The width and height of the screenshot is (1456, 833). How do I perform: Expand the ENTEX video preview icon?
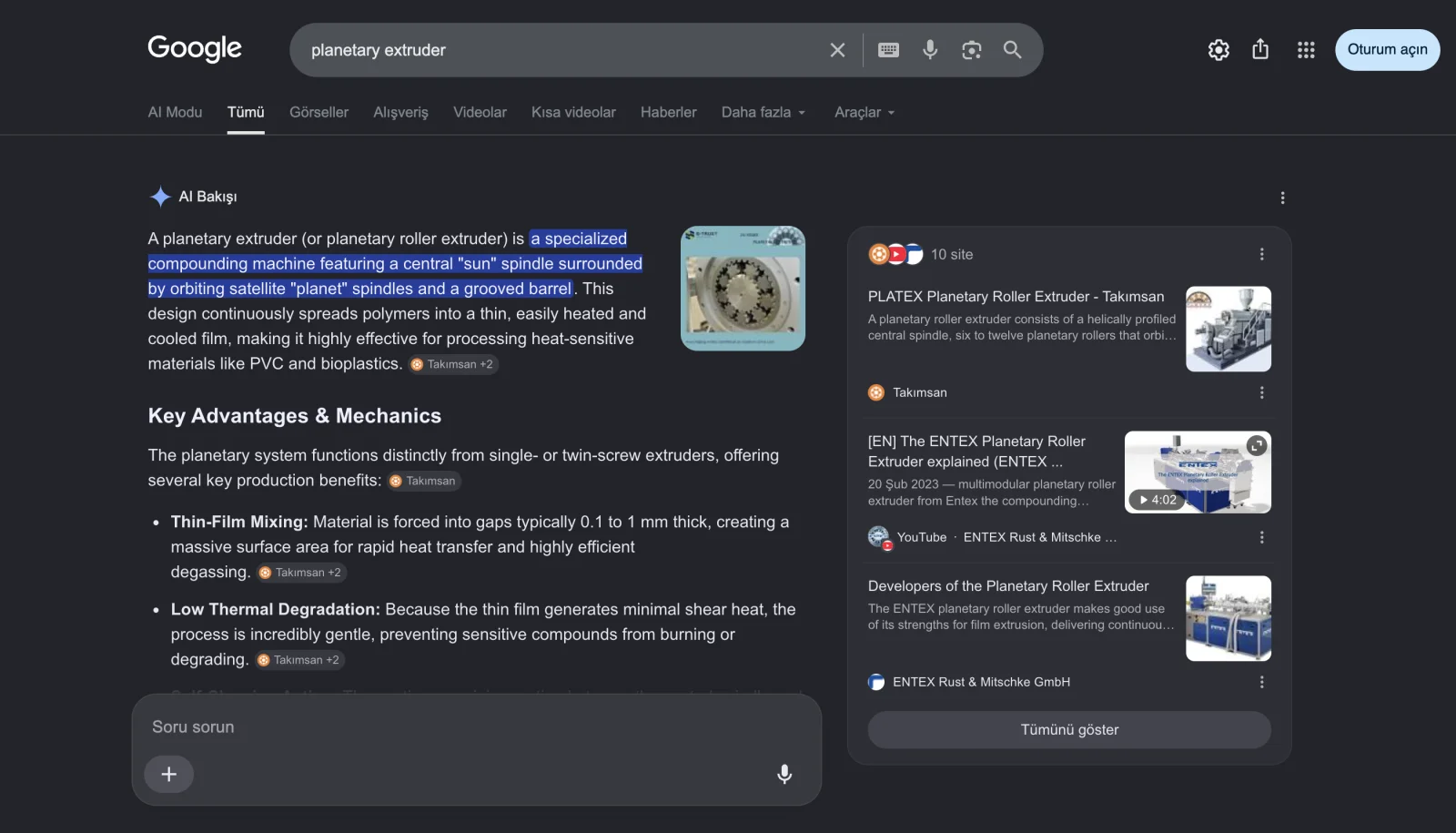pyautogui.click(x=1257, y=445)
